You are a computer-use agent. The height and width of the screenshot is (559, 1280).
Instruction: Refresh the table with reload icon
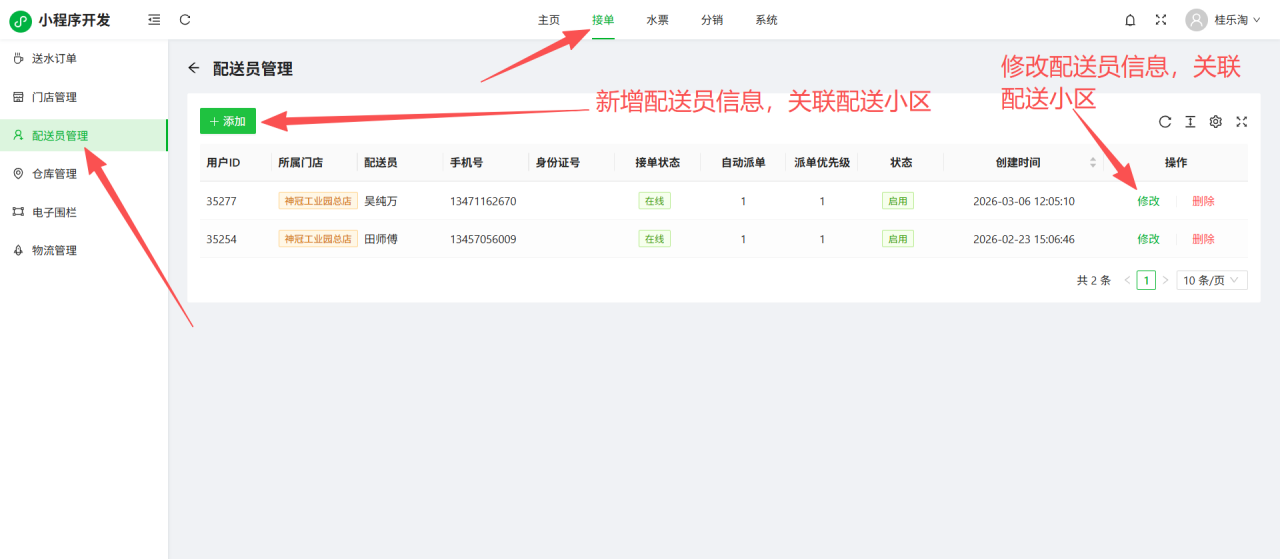1165,122
